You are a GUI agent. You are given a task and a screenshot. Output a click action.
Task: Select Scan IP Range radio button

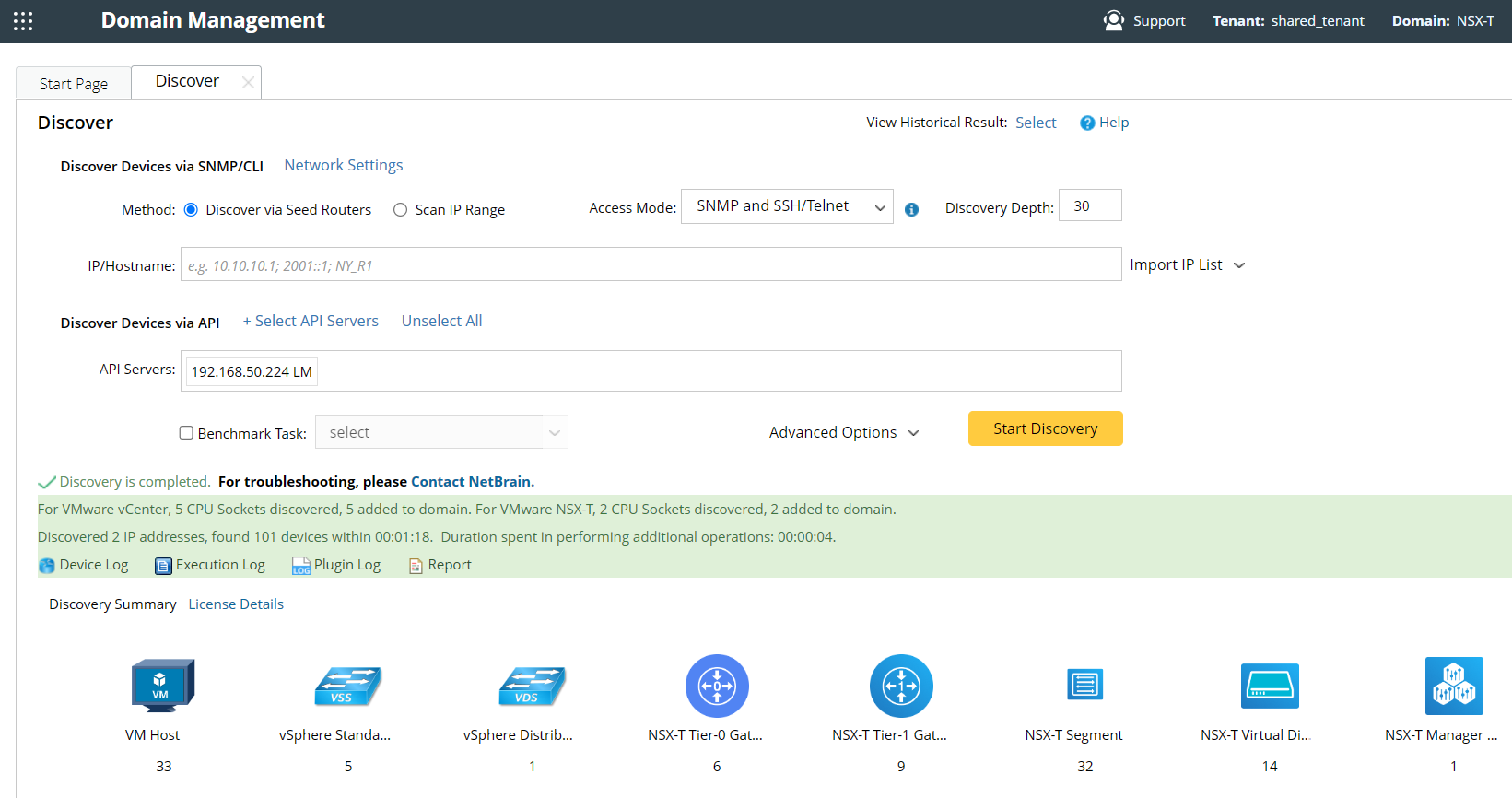coord(400,210)
